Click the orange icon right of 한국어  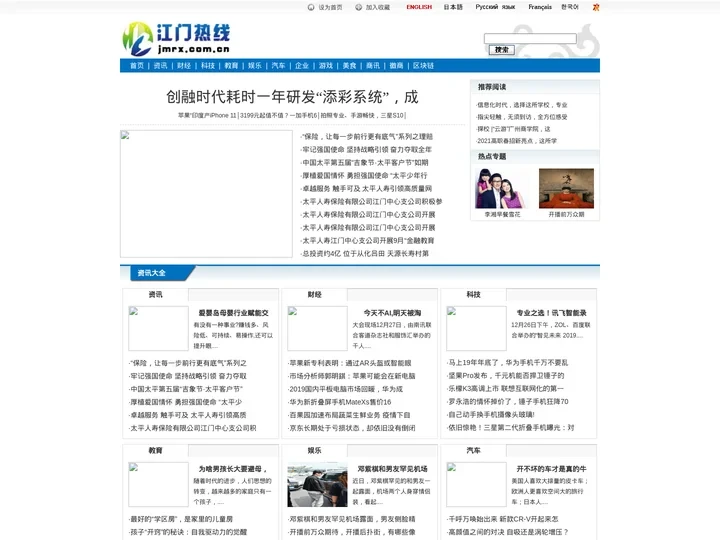click(596, 7)
